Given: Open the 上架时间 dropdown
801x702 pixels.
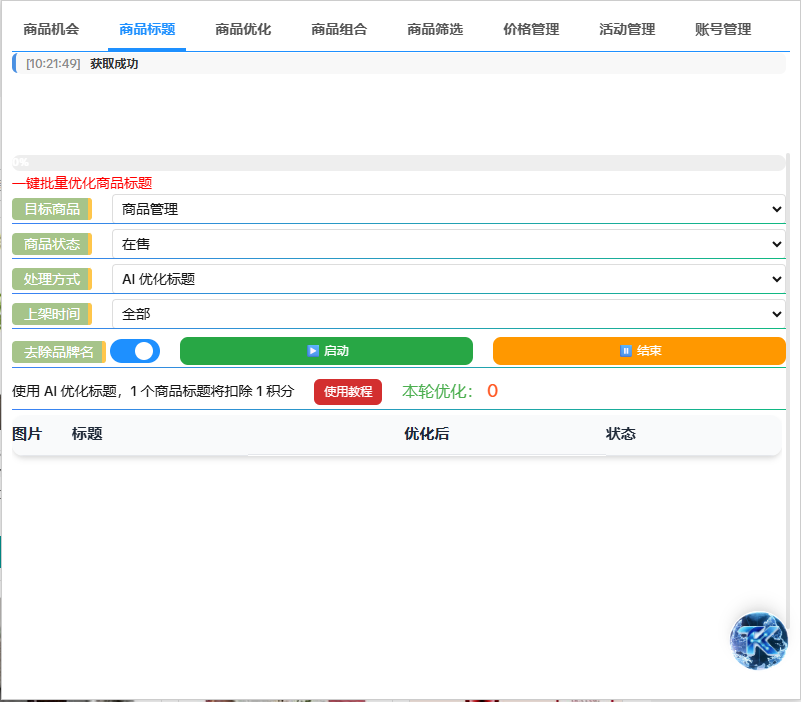Looking at the screenshot, I should 448,314.
